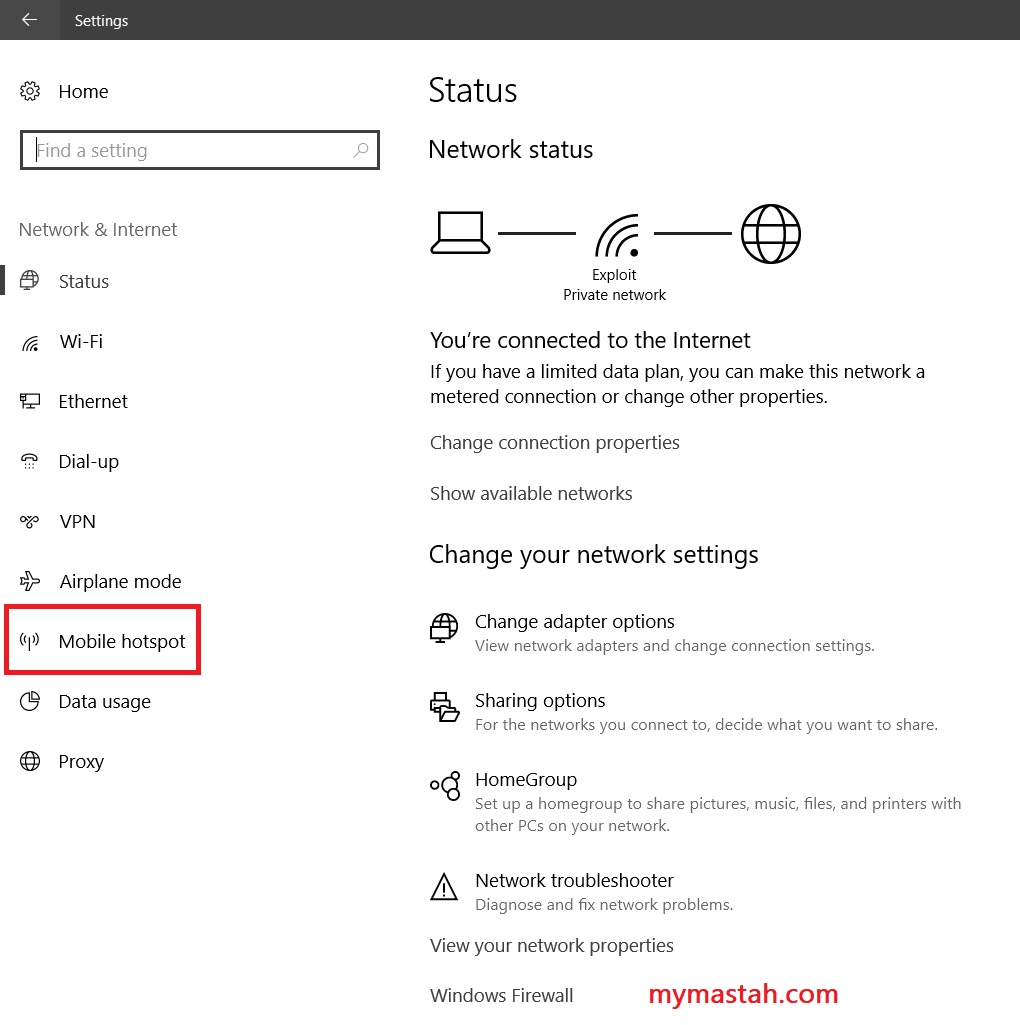Screen dimensions: 1020x1025
Task: Select Wi-Fi in the sidebar
Action: click(x=80, y=342)
